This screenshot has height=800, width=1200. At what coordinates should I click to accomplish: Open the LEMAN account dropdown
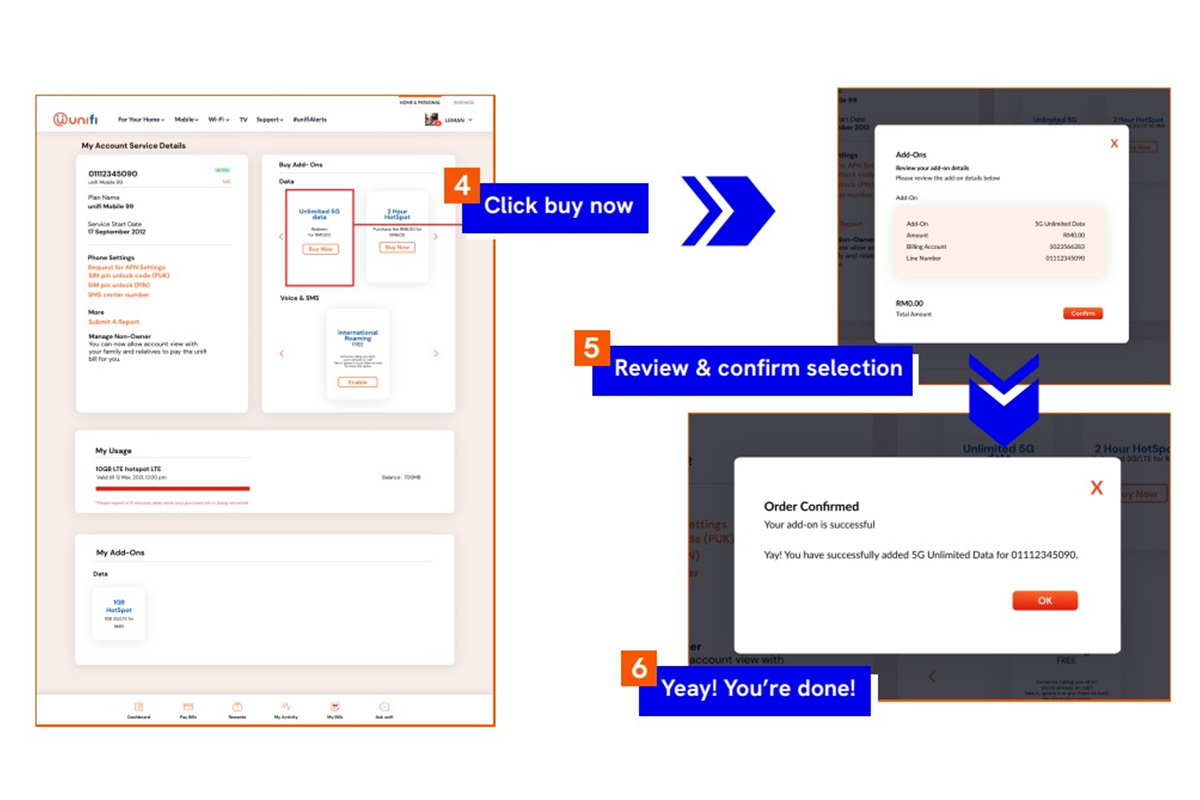459,120
